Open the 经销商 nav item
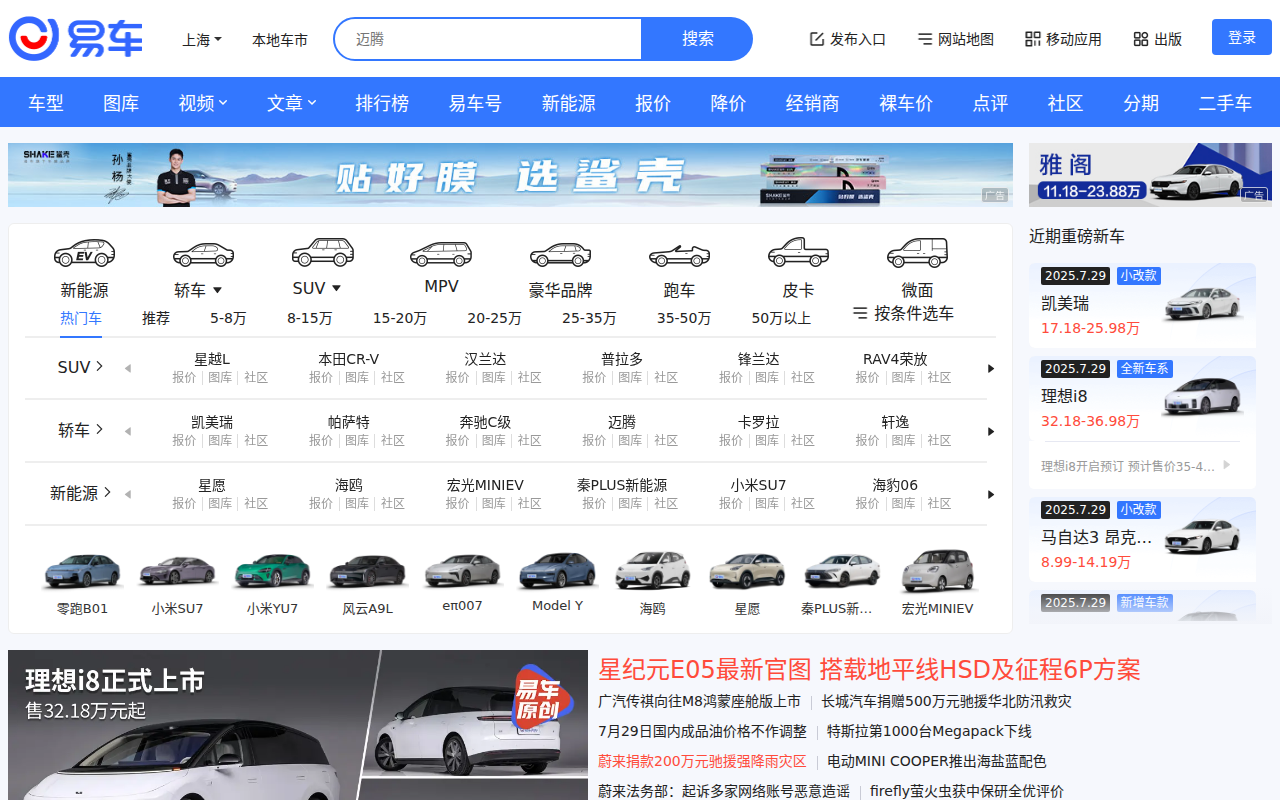Screen dimensions: 1280x800 pyautogui.click(x=812, y=103)
